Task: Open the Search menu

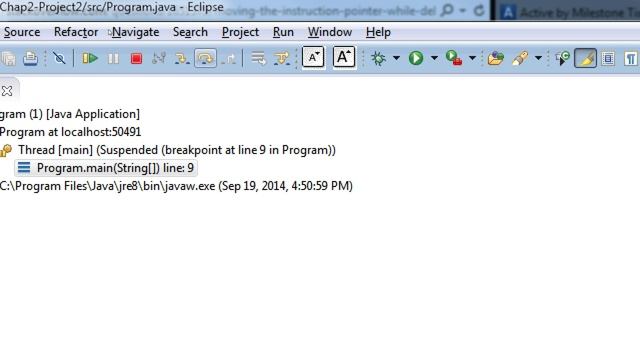Action: click(190, 32)
